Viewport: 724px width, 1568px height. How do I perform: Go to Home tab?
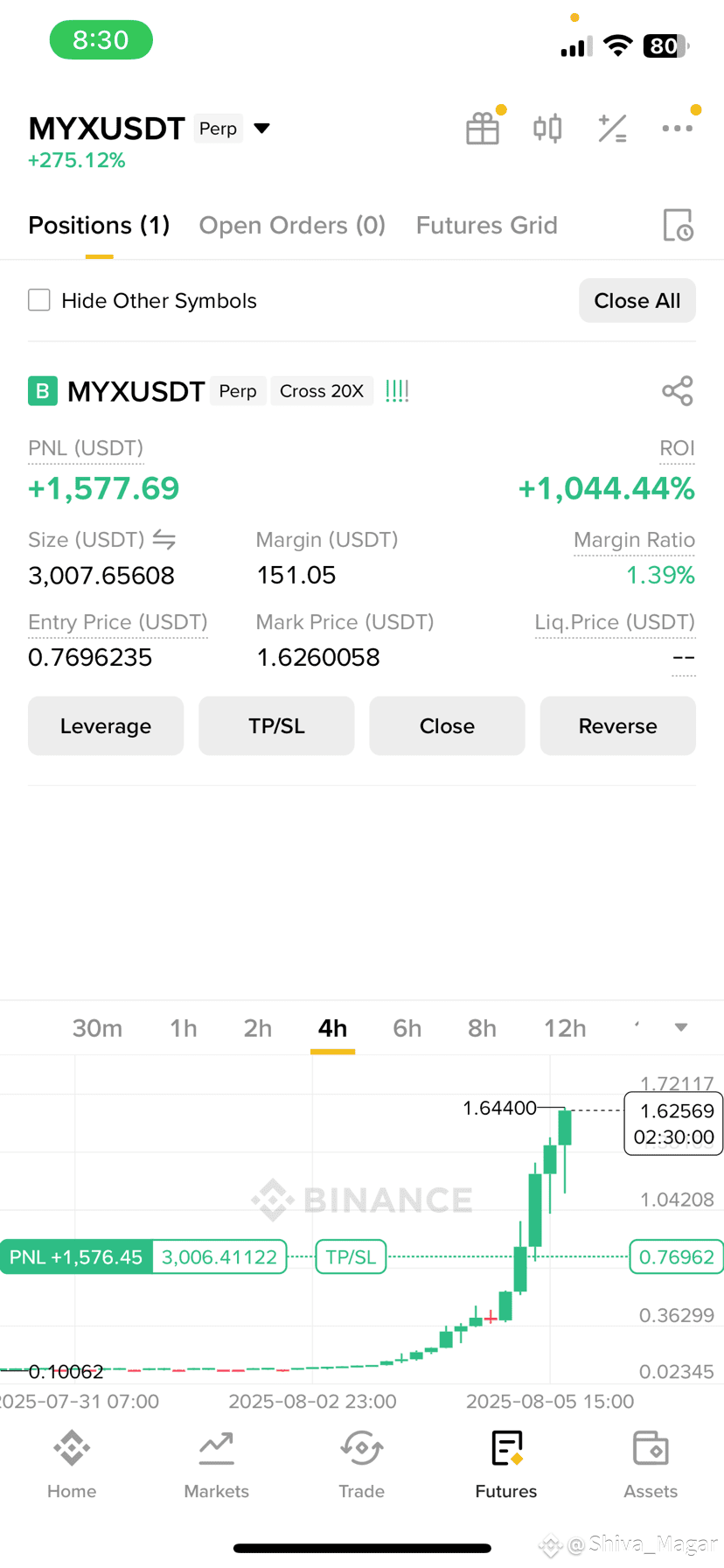(72, 1464)
